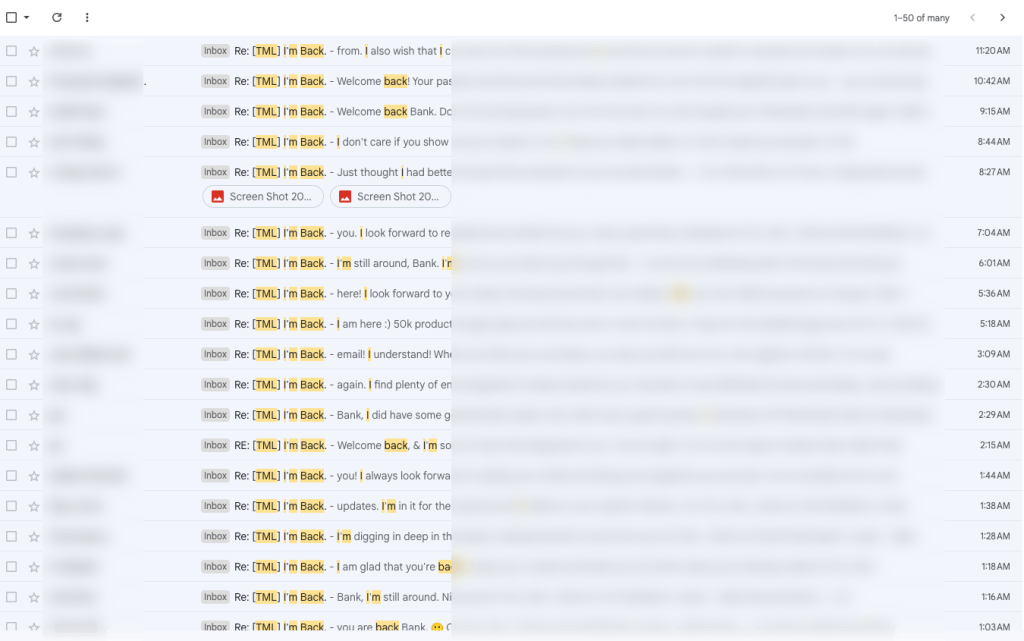Star the email received at 5:18 AM
Screen dimensions: 1024x641
[x=34, y=324]
